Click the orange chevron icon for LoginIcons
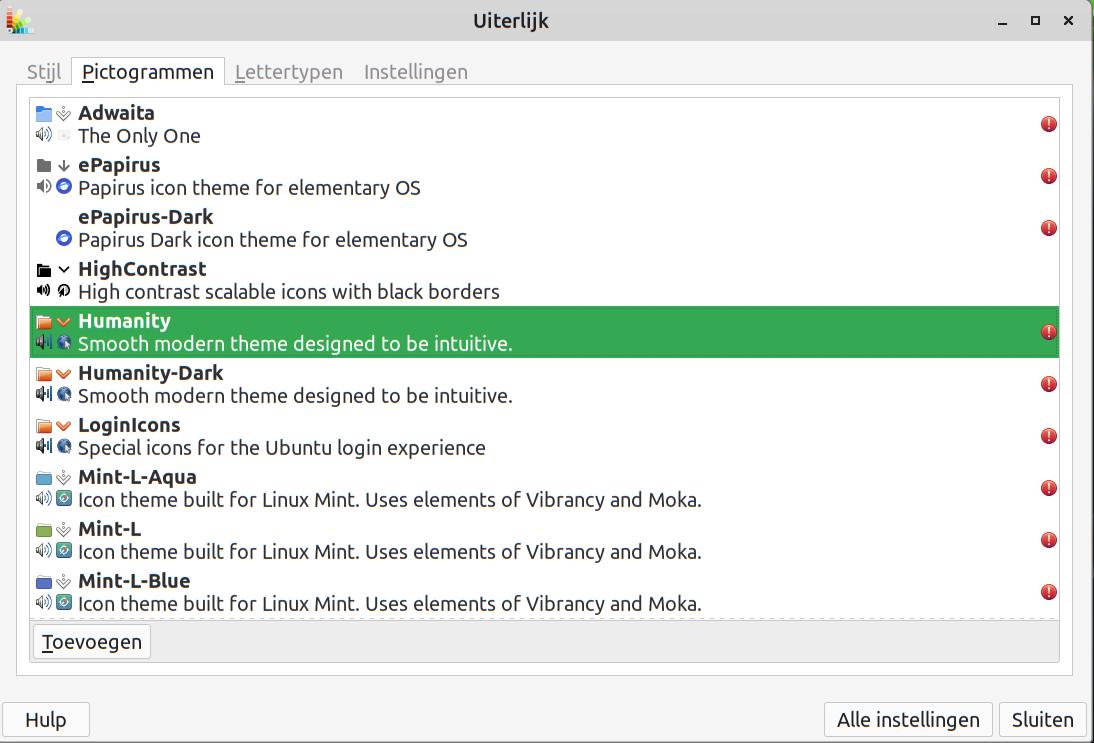The width and height of the screenshot is (1094, 743). [x=63, y=426]
